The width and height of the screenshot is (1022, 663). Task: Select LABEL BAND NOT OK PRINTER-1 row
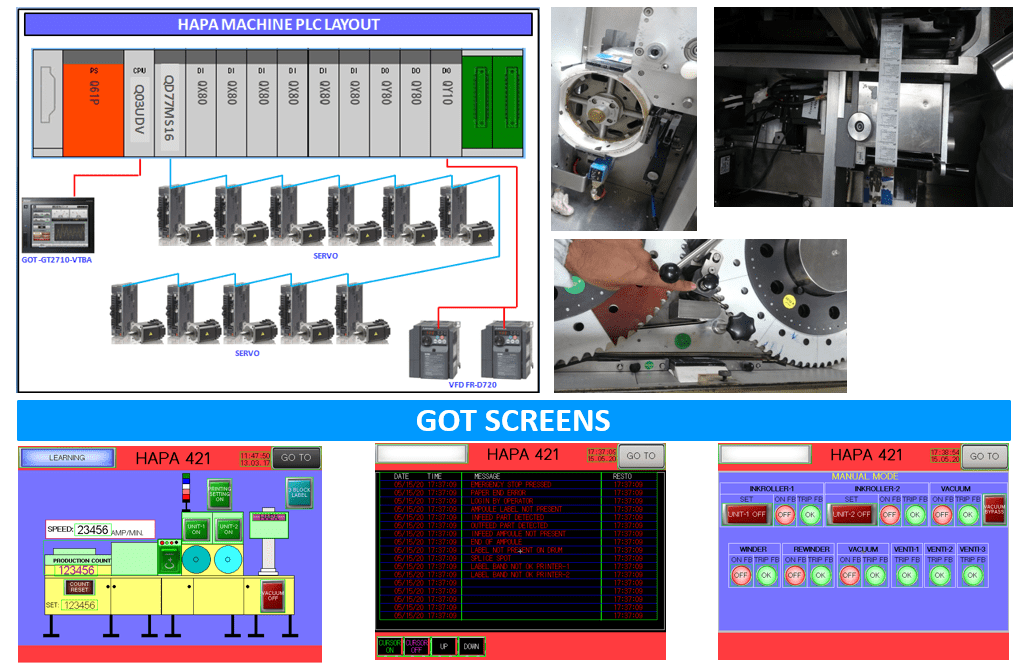(x=520, y=566)
